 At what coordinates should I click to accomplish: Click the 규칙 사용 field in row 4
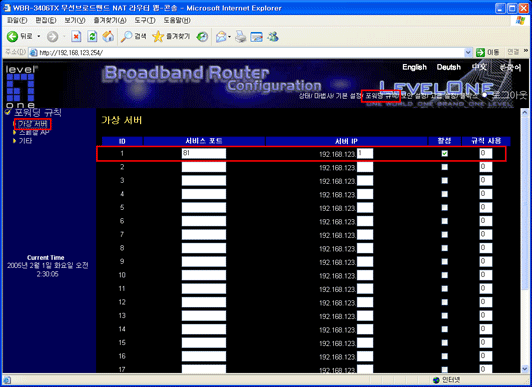coord(486,194)
